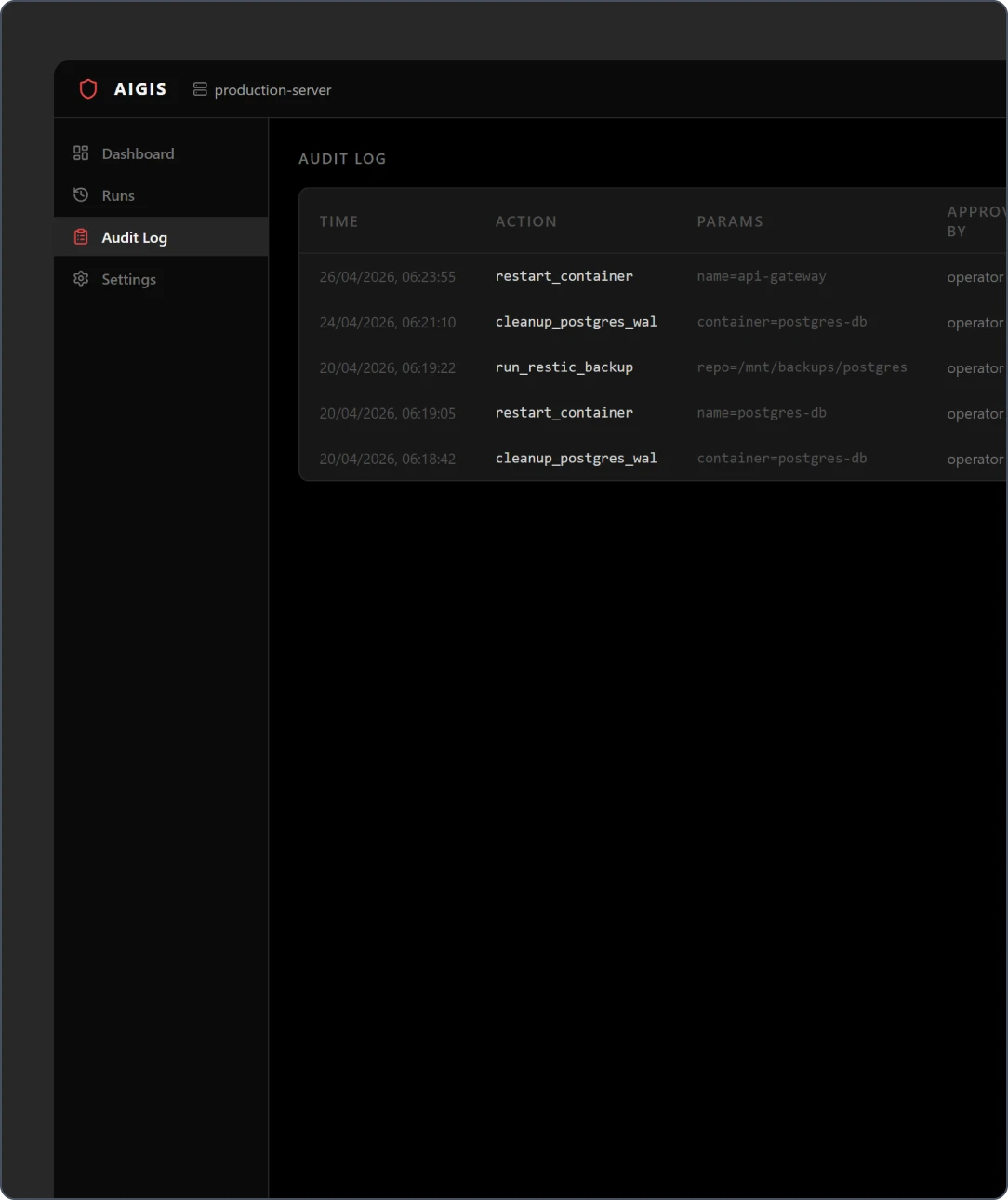Click the TIME column header
Screen dimensions: 1008x1200
coord(338,221)
